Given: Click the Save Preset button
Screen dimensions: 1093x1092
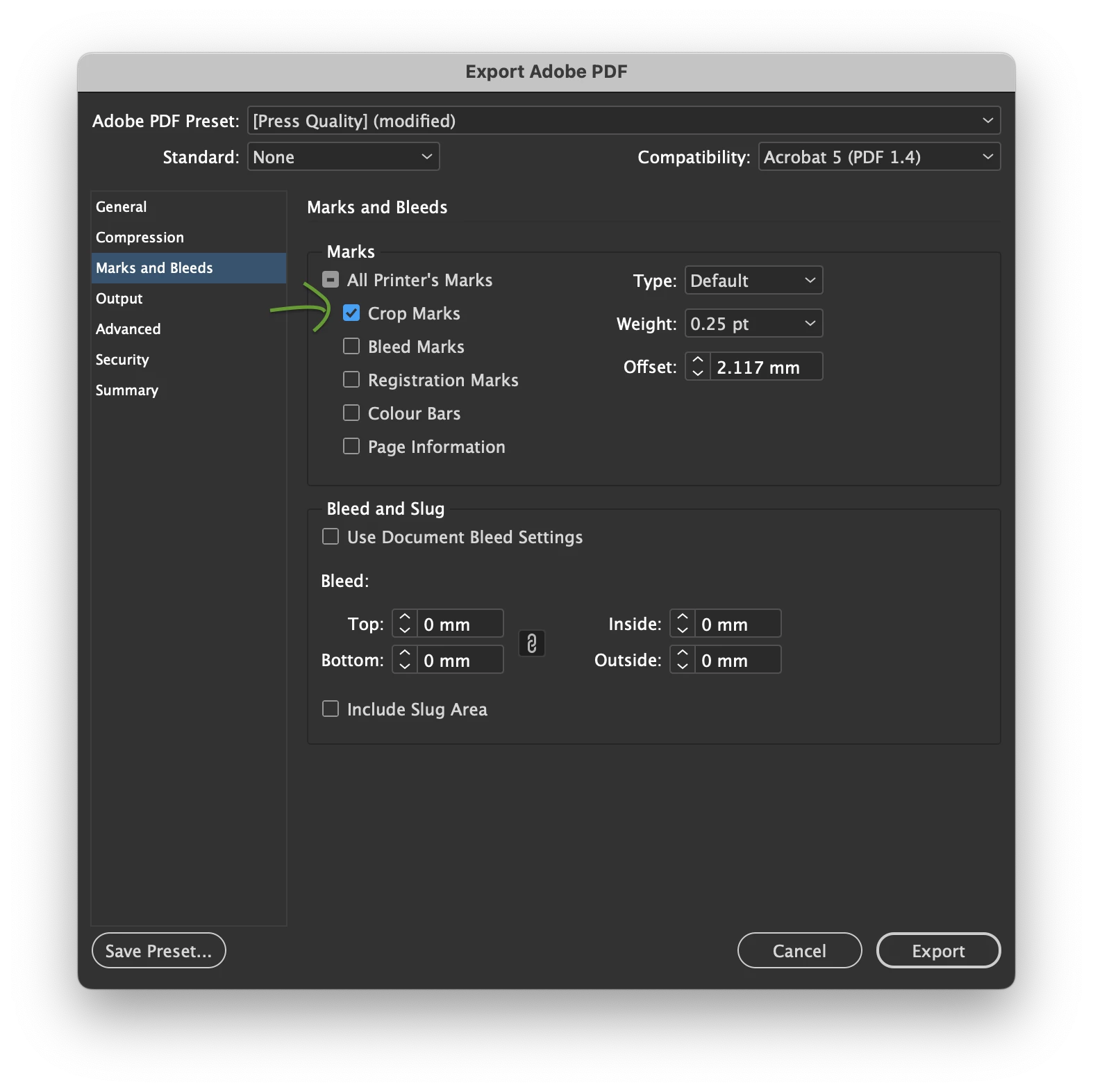Looking at the screenshot, I should click(159, 951).
